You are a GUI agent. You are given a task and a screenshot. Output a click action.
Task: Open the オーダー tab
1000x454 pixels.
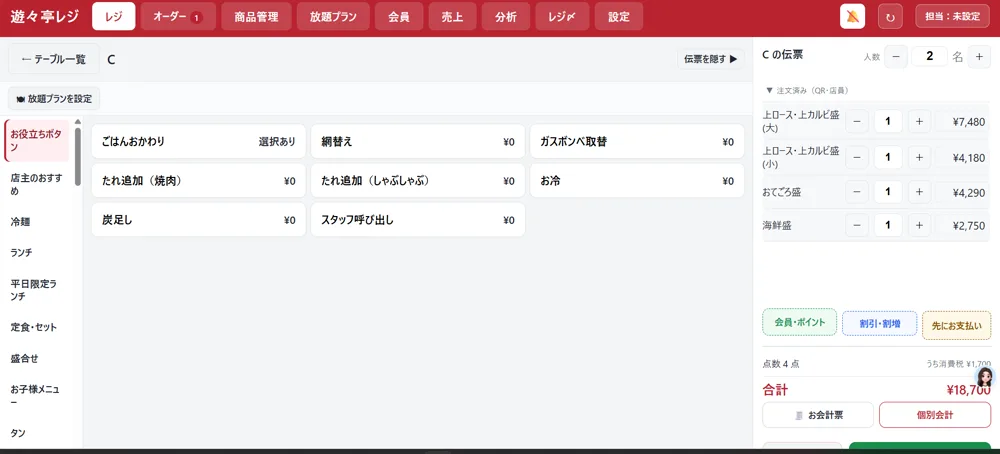click(178, 17)
